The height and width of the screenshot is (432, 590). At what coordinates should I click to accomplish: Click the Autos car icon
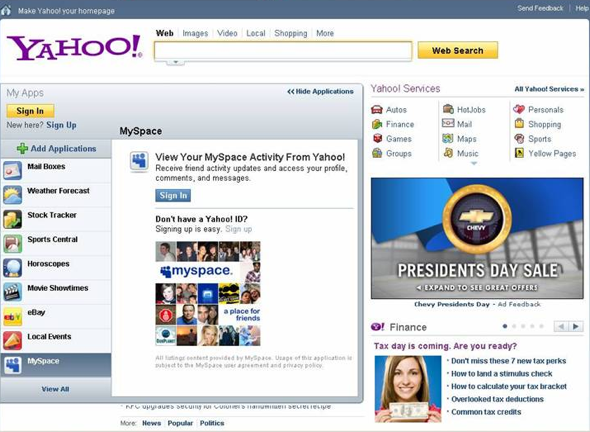(377, 110)
